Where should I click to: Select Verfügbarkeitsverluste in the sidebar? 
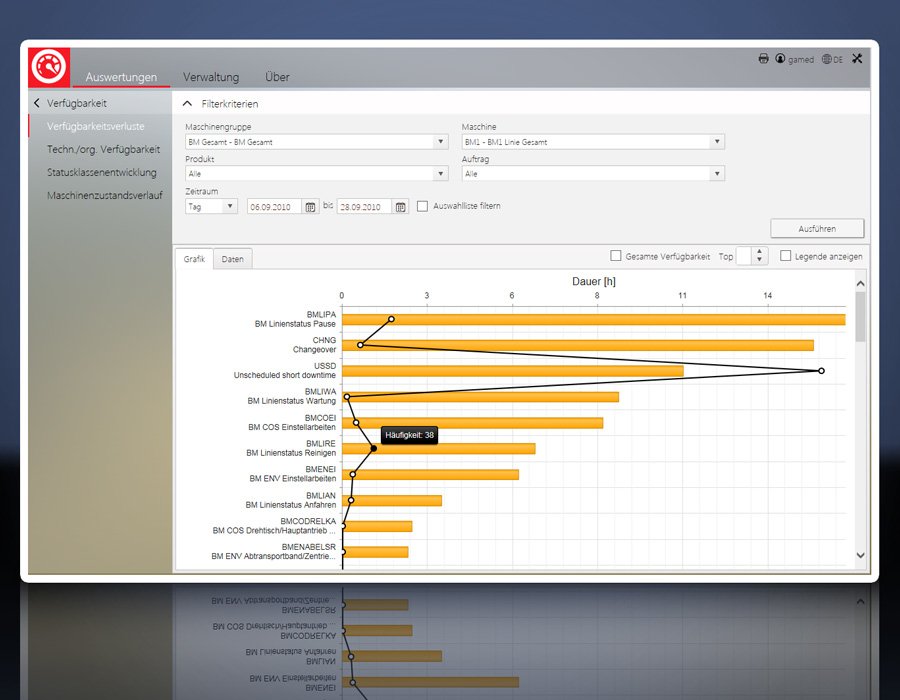click(x=95, y=126)
